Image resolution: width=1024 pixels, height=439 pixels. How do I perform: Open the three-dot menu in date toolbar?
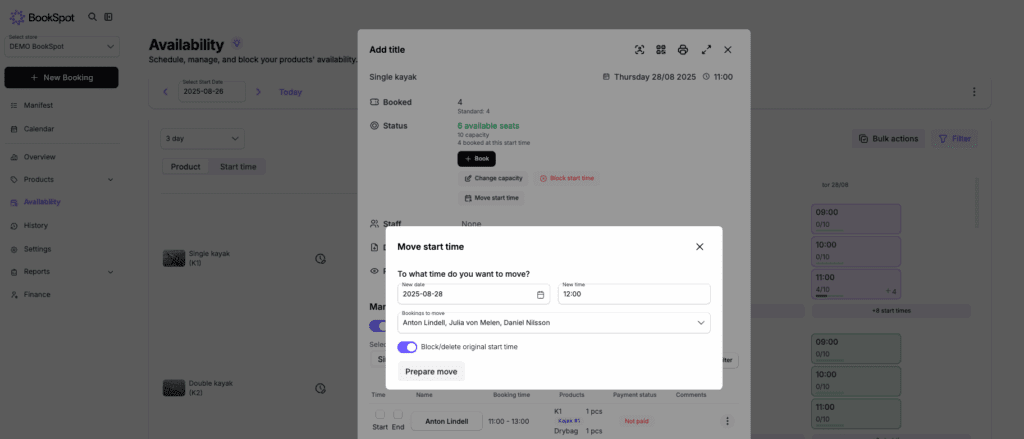974,92
